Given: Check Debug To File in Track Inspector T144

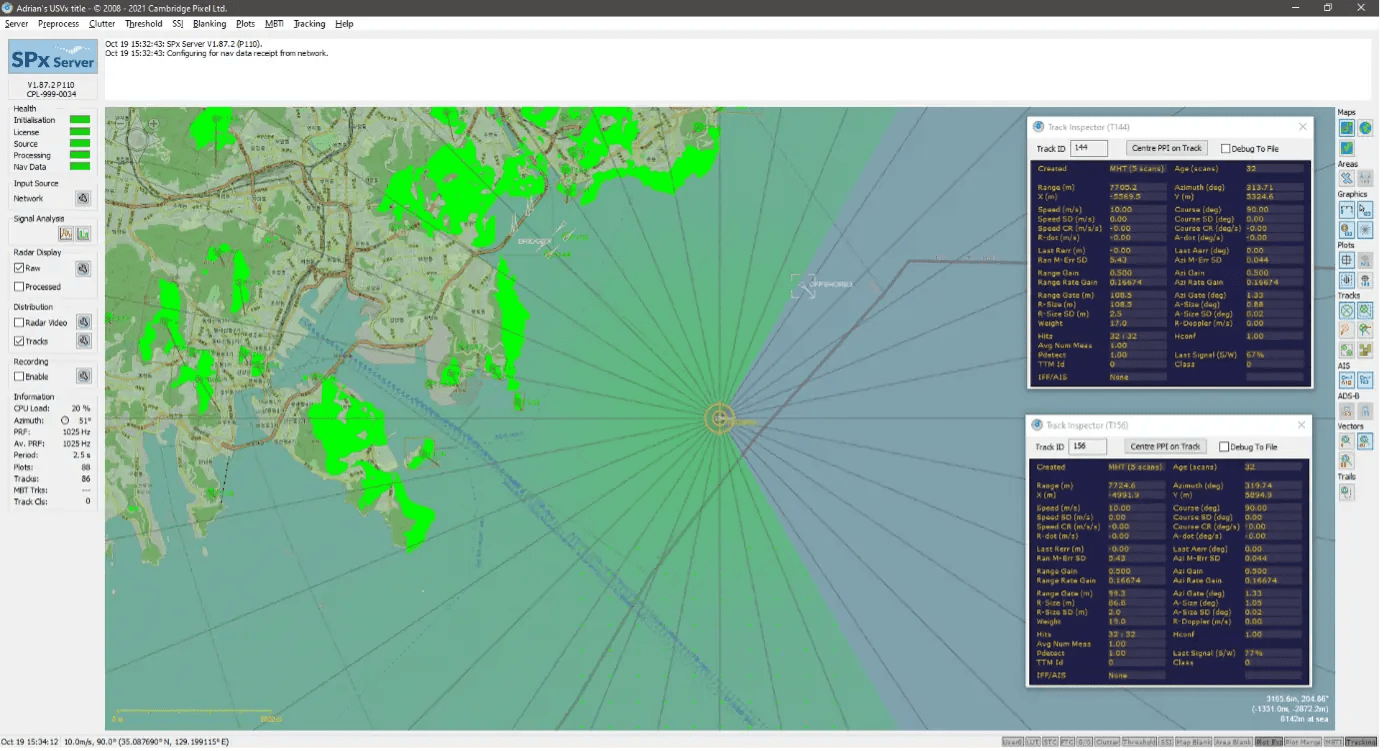Looking at the screenshot, I should [1224, 148].
